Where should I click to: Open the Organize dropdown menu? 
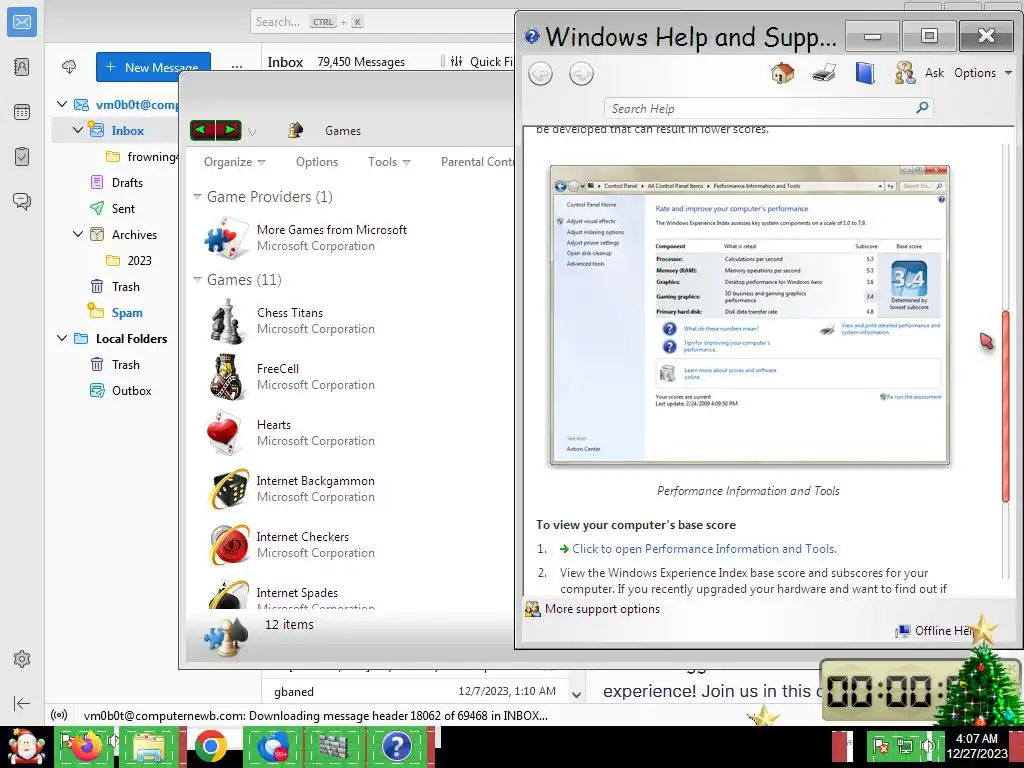coord(234,162)
